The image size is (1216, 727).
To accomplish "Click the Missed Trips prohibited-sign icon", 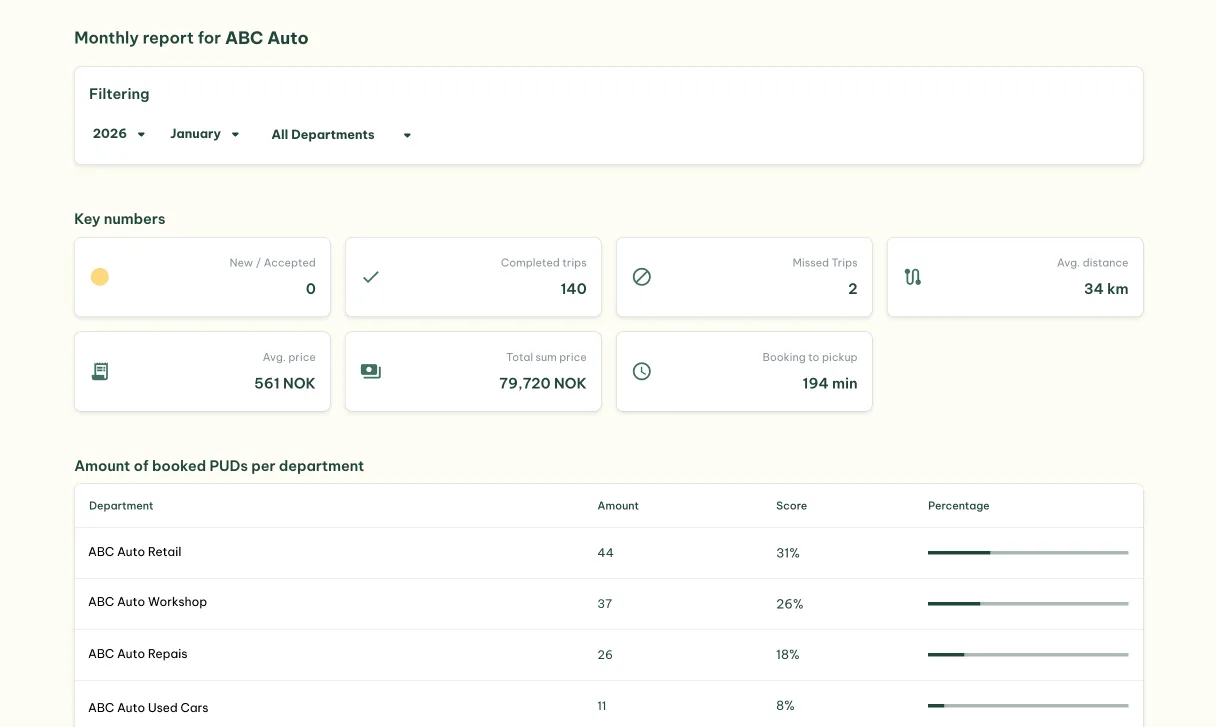I will point(642,277).
